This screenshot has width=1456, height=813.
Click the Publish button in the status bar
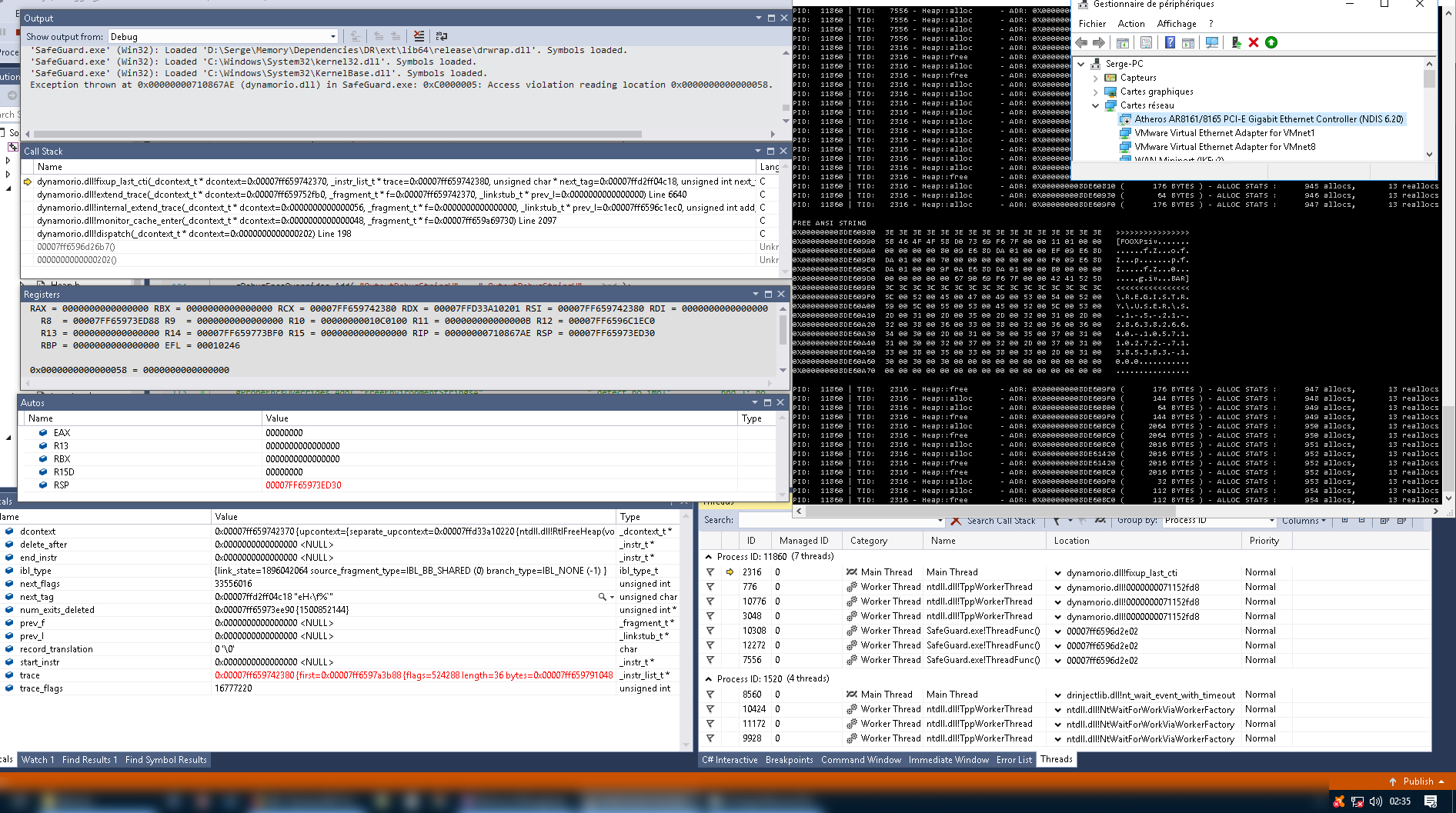[1418, 781]
